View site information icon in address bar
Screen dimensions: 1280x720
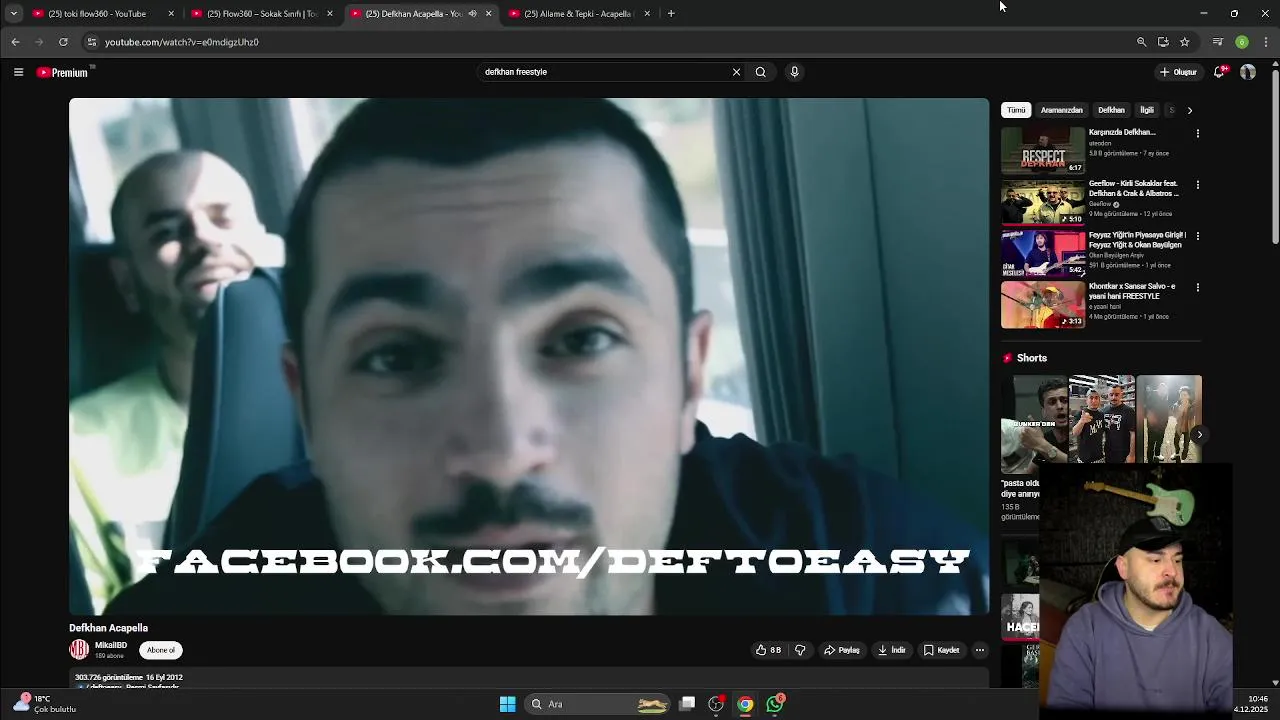pyautogui.click(x=92, y=42)
